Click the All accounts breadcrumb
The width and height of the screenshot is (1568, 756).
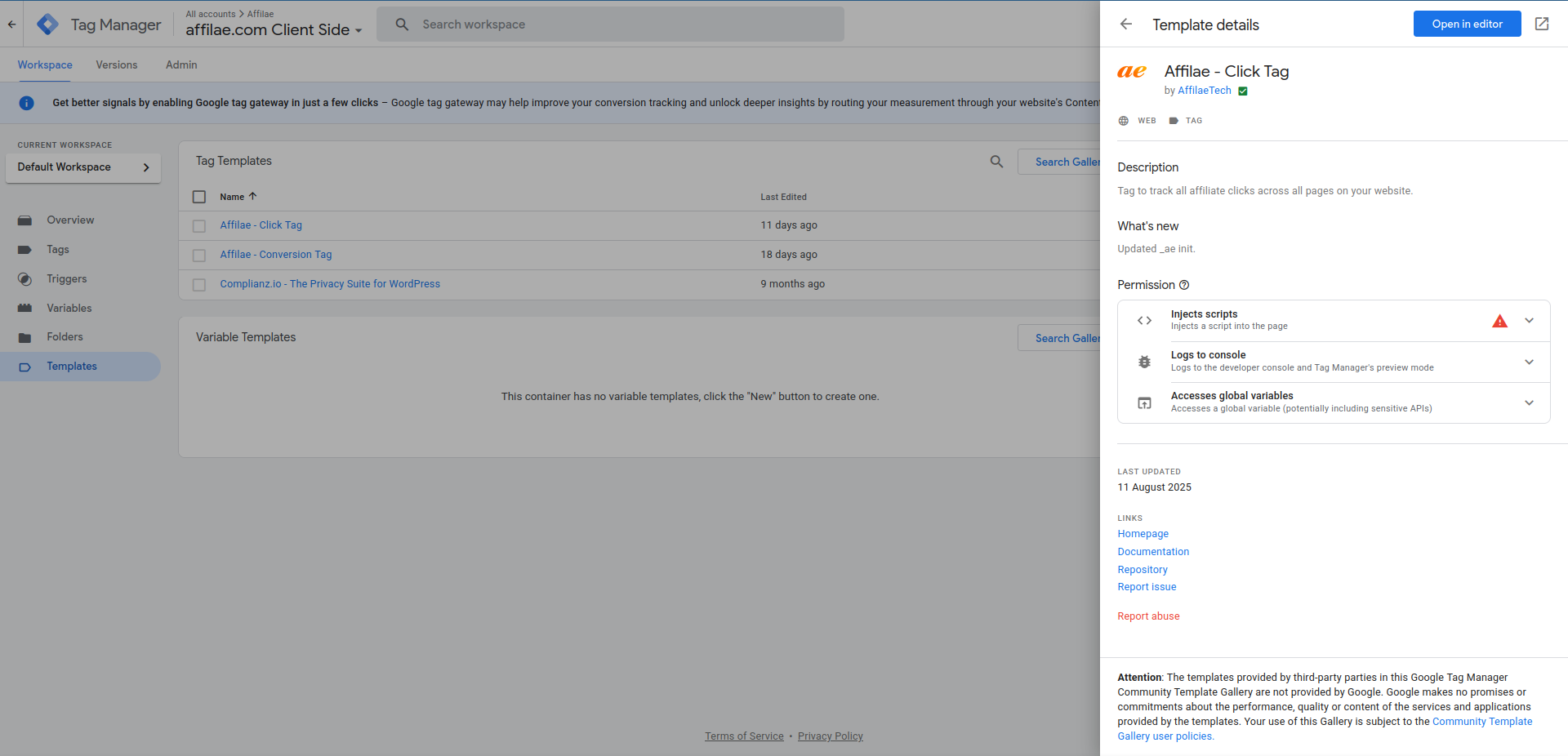(x=210, y=14)
